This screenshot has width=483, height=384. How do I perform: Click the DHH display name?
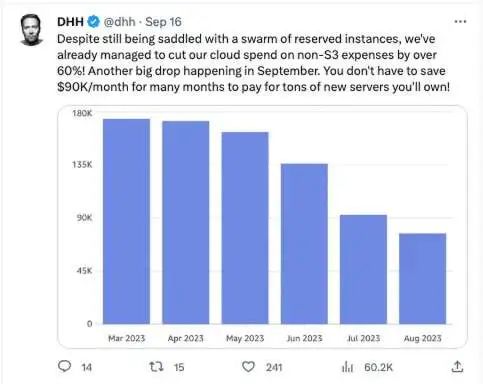70,22
